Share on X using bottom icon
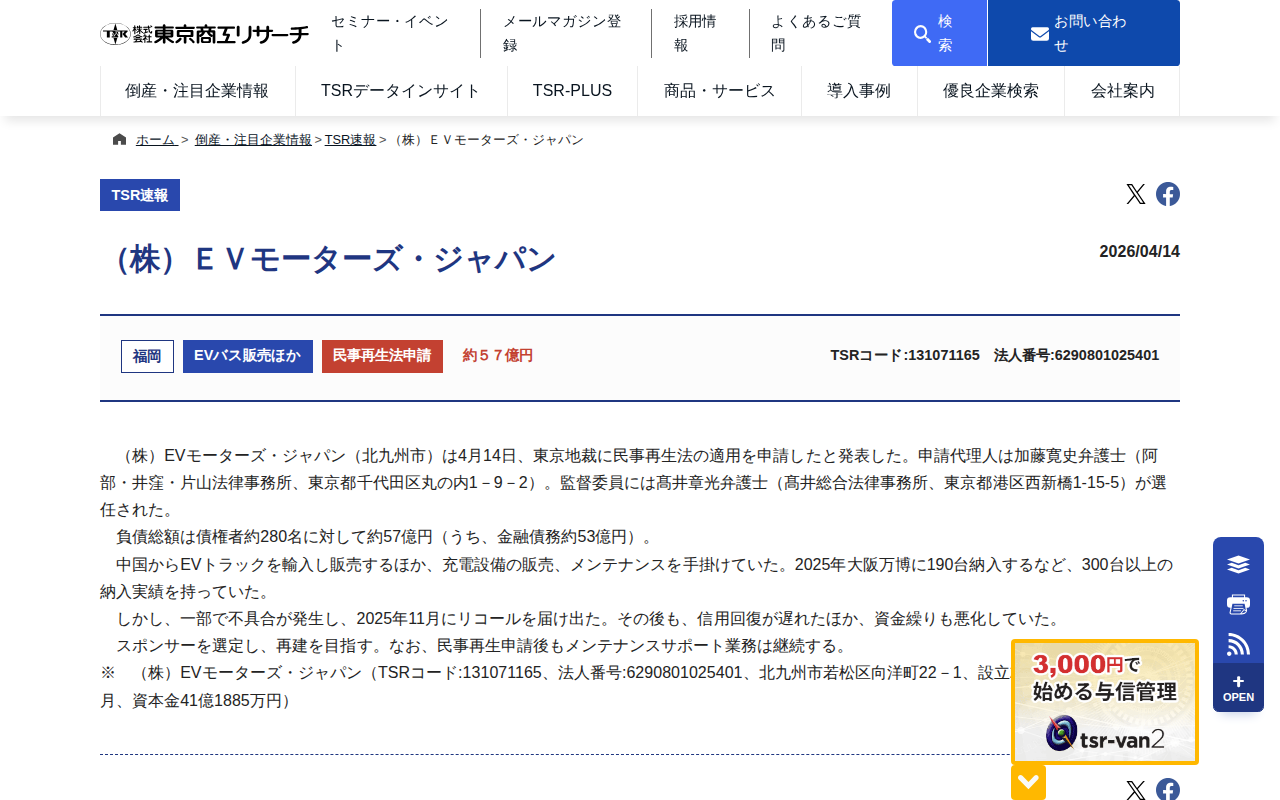The width and height of the screenshot is (1280, 800). tap(1136, 790)
